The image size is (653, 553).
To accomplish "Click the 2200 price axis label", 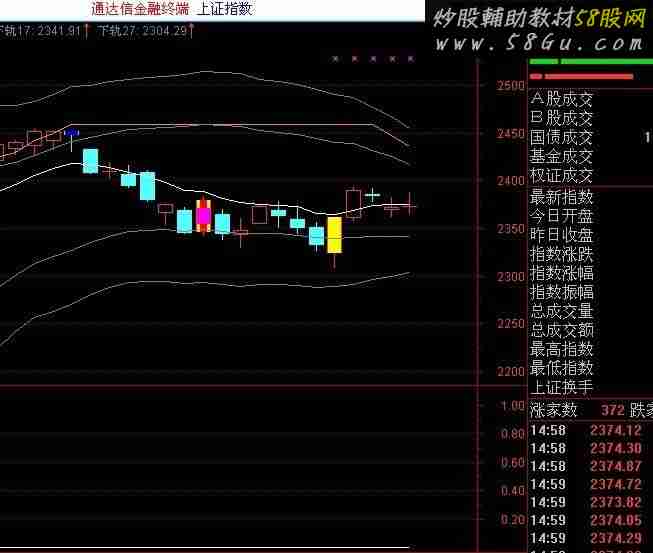I will tap(510, 371).
